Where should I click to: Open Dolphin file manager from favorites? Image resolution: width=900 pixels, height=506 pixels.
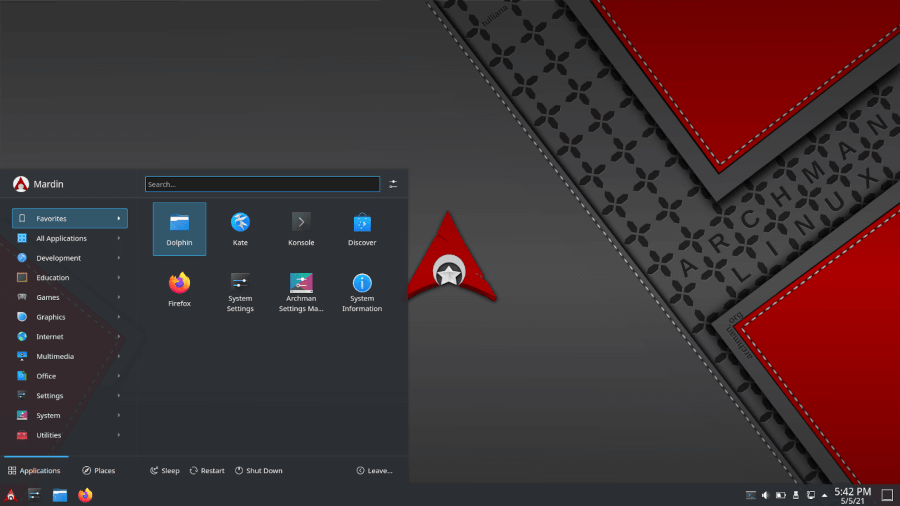(179, 229)
